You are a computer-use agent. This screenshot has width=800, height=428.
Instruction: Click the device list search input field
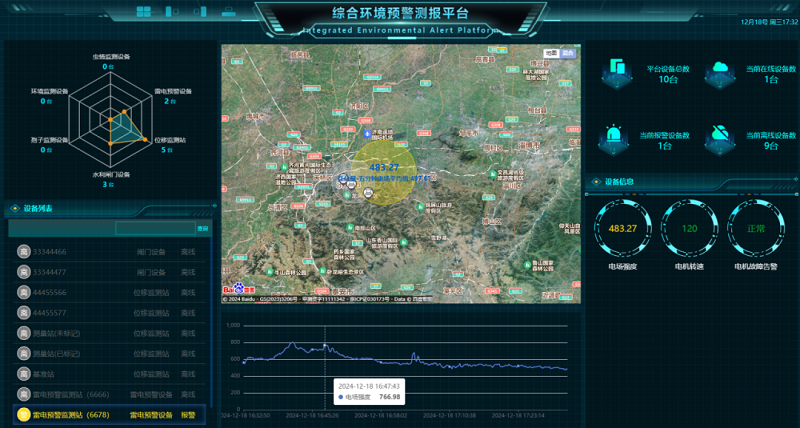tap(154, 229)
